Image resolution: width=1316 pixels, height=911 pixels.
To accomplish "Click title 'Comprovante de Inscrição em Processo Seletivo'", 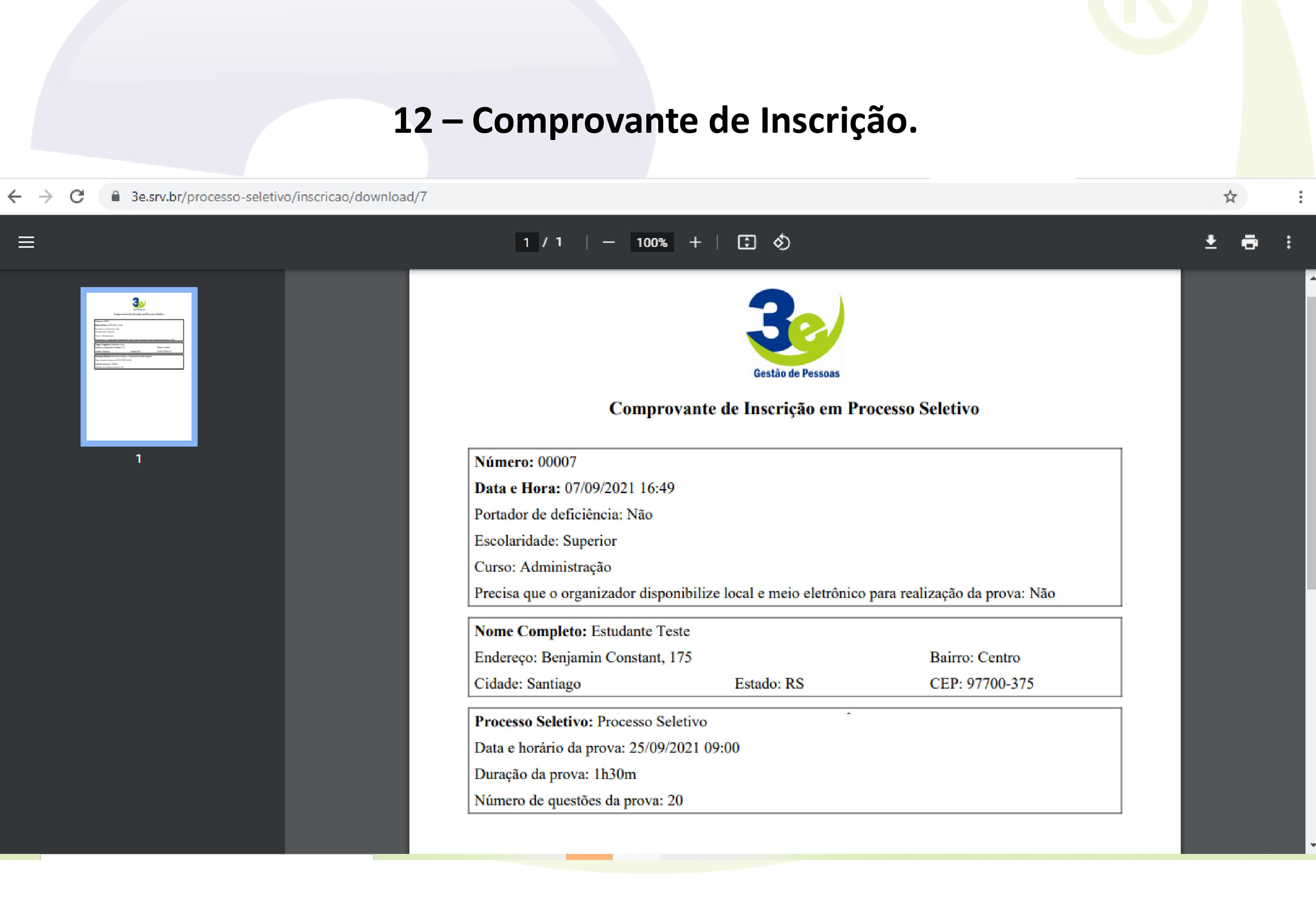I will click(794, 409).
